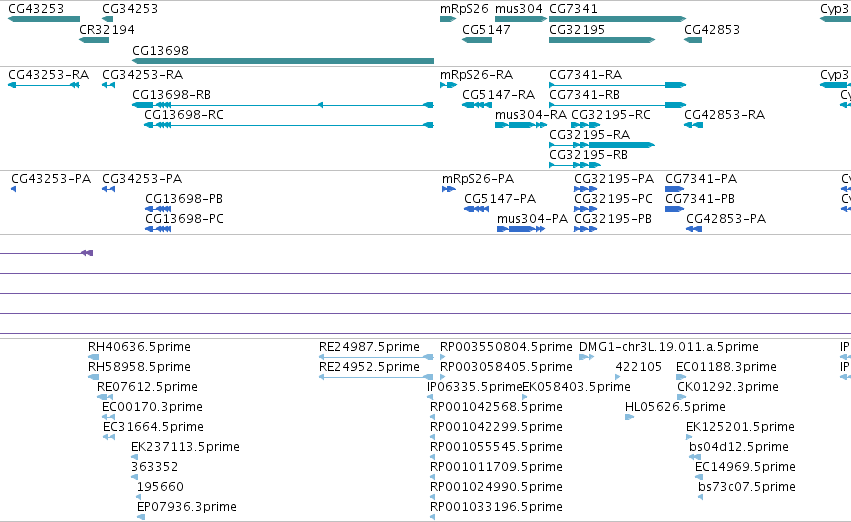Click transcript CG13698-RC label

[x=184, y=114]
